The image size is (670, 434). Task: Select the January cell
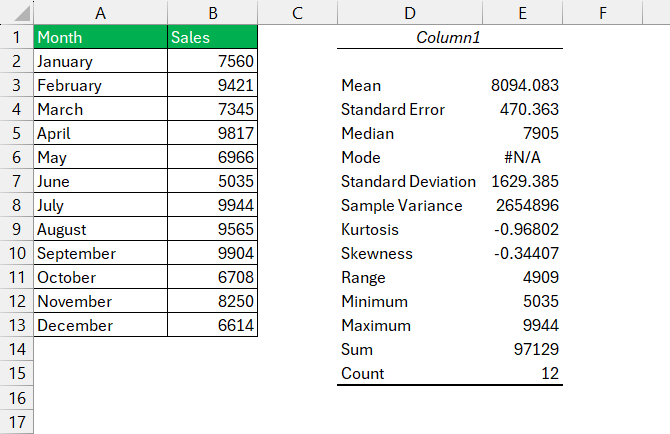pyautogui.click(x=100, y=61)
